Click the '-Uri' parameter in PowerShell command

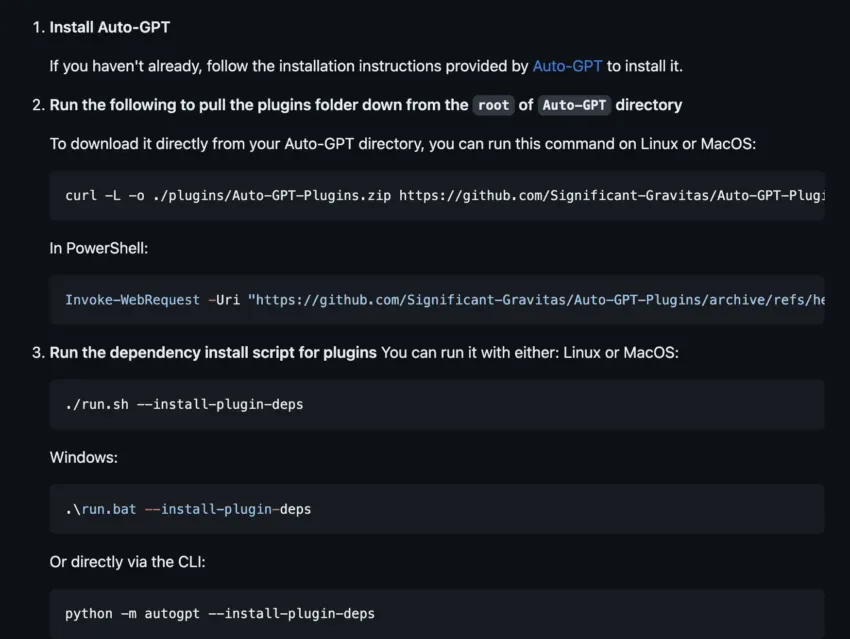pos(224,300)
